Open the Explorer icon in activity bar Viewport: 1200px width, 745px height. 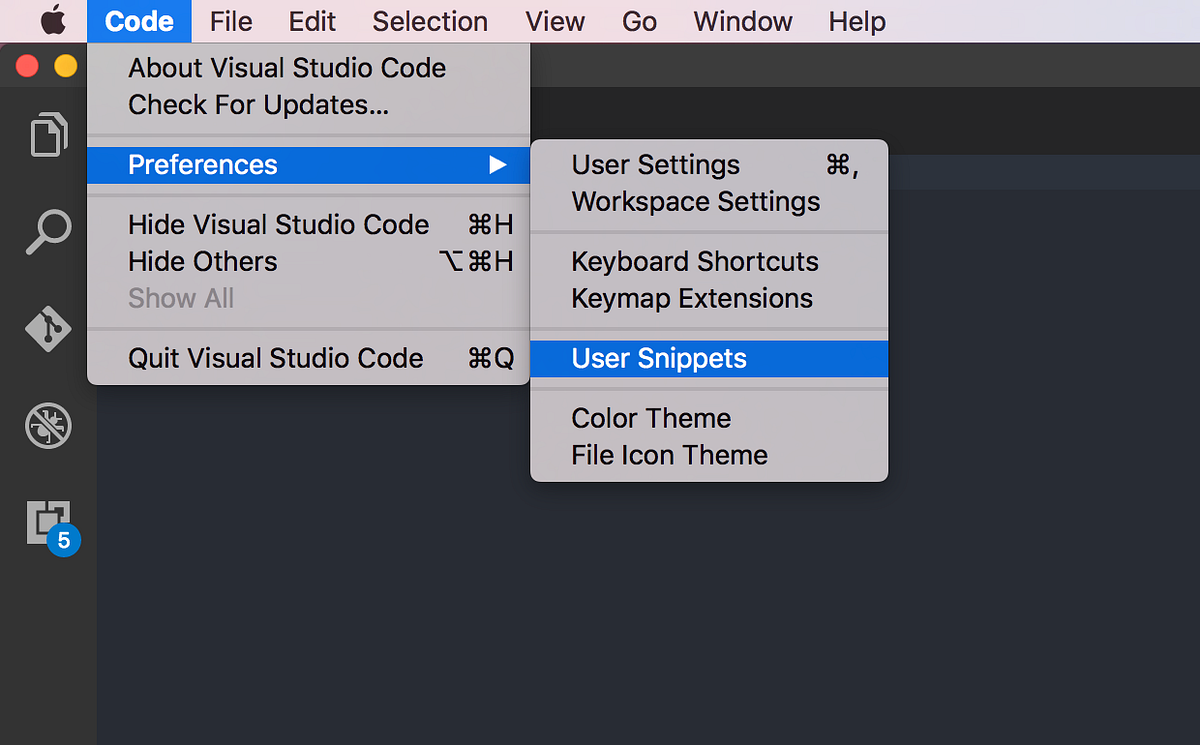48,135
